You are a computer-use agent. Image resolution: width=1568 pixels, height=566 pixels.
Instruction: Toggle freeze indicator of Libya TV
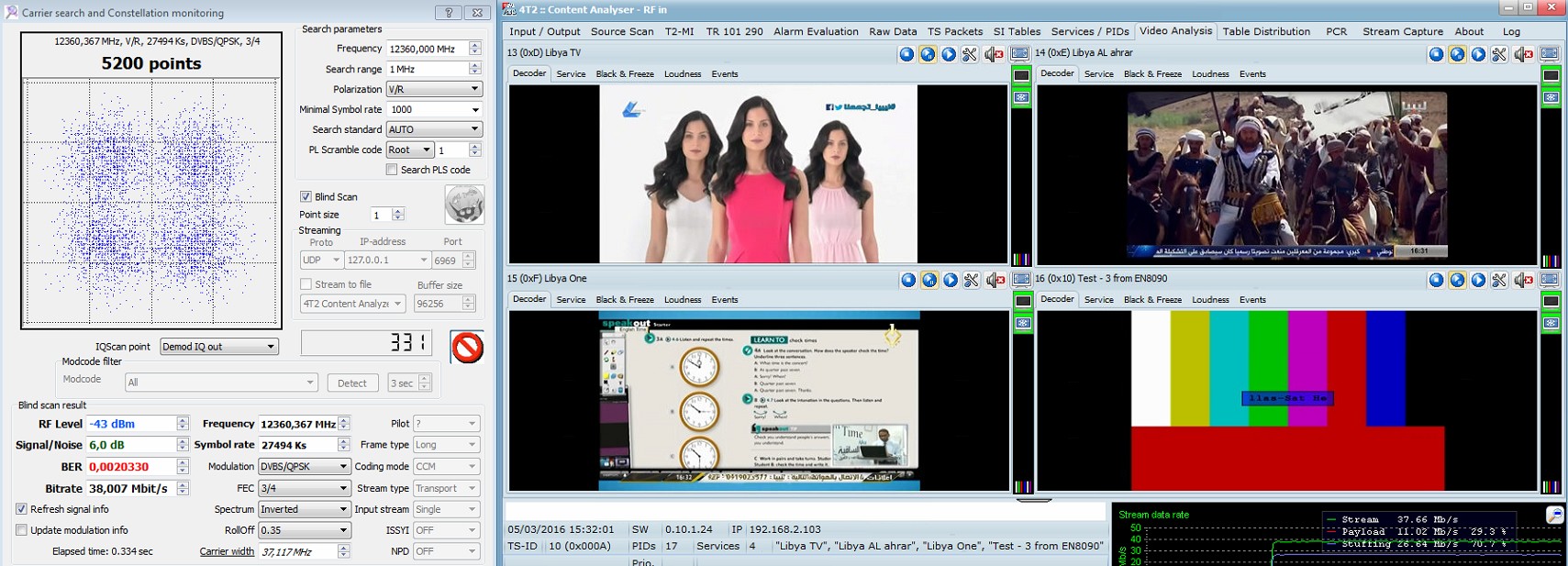pos(1021,97)
